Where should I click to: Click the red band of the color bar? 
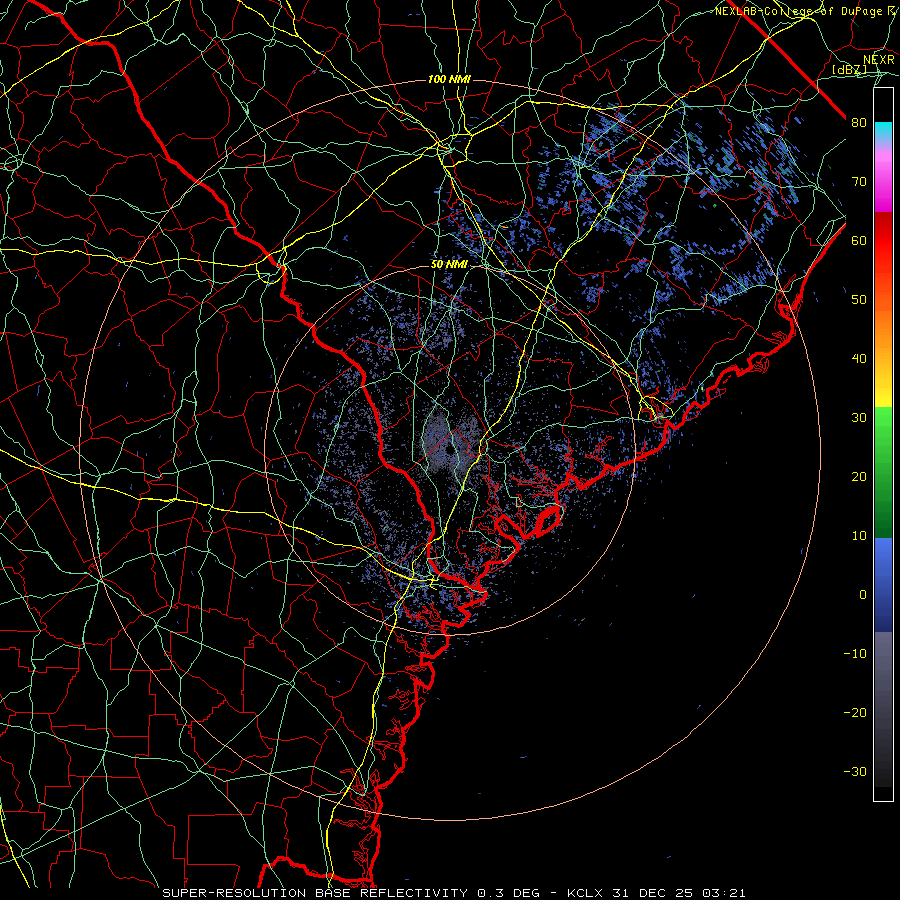[883, 241]
